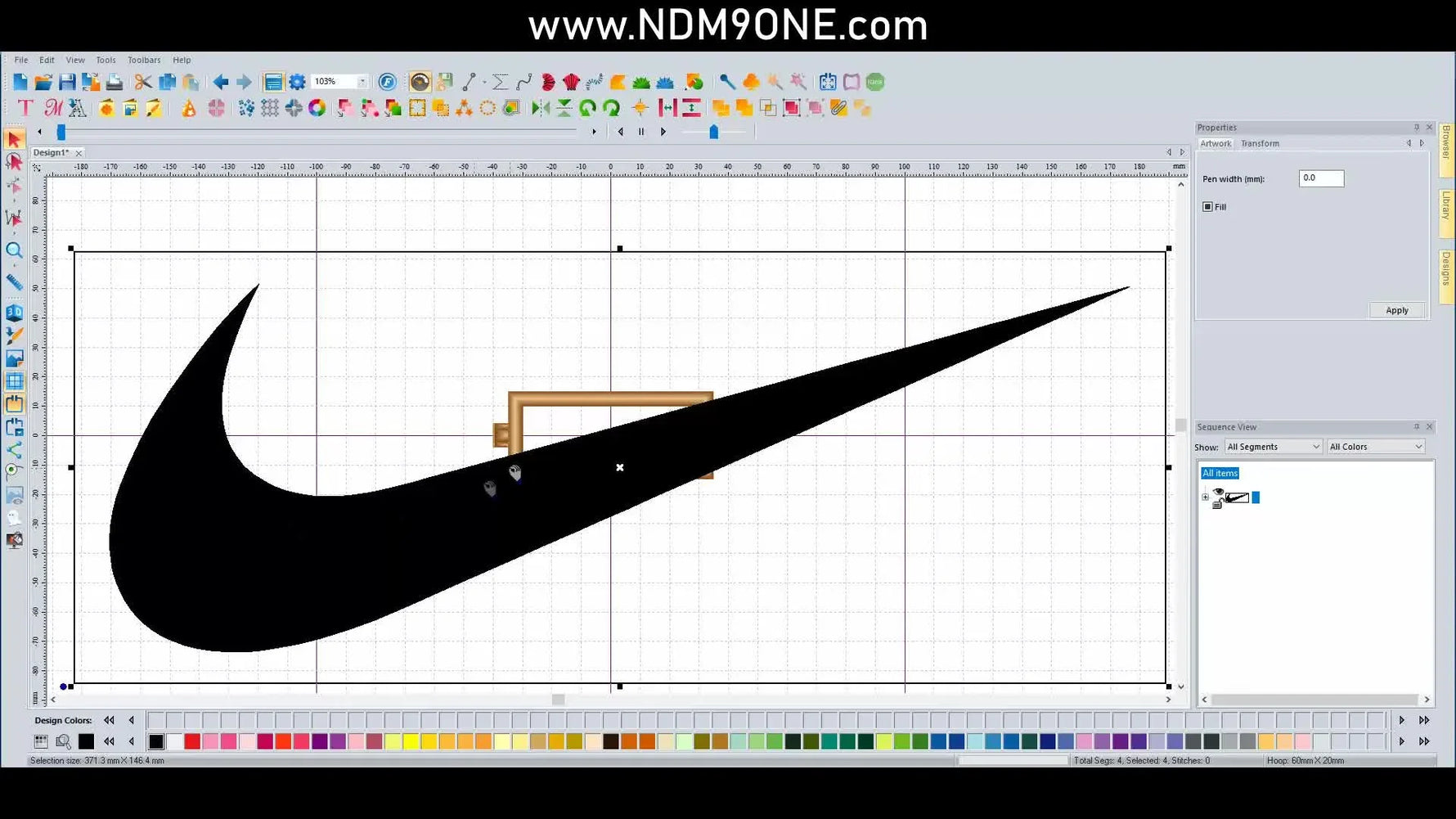Switch to the Artwork tab
This screenshot has height=819, width=1456.
click(1216, 143)
